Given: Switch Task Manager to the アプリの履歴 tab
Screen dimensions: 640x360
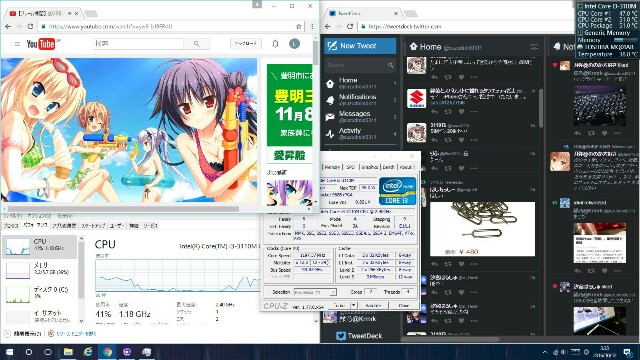Looking at the screenshot, I should tap(64, 225).
